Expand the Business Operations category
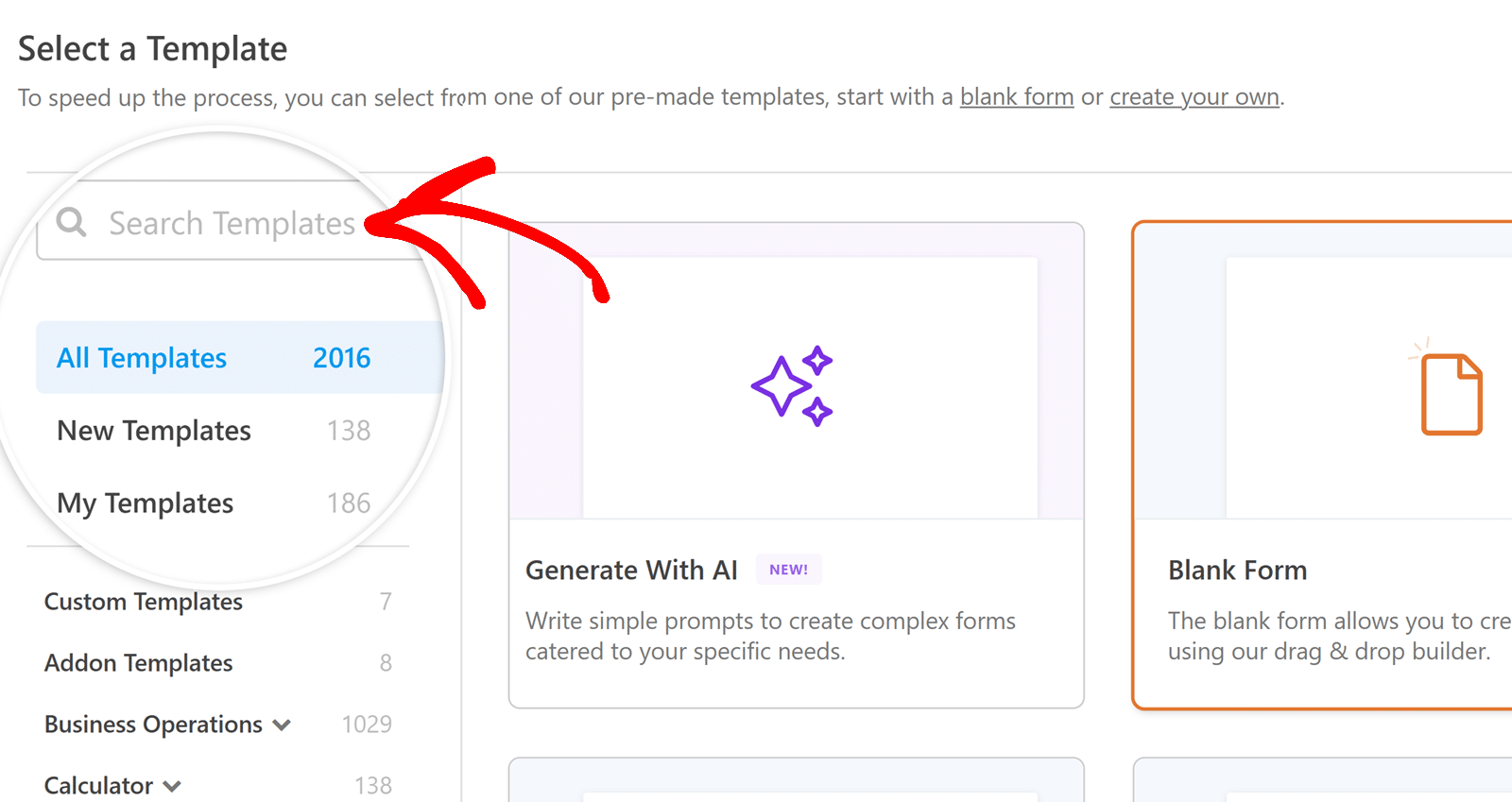This screenshot has height=802, width=1512. point(282,725)
